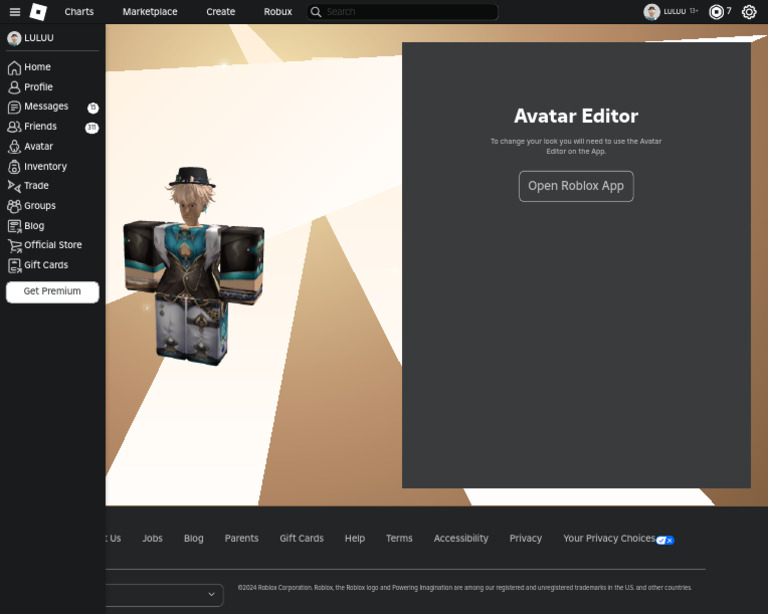The image size is (768, 614).
Task: Click the Groups icon in sidebar
Action: (14, 206)
